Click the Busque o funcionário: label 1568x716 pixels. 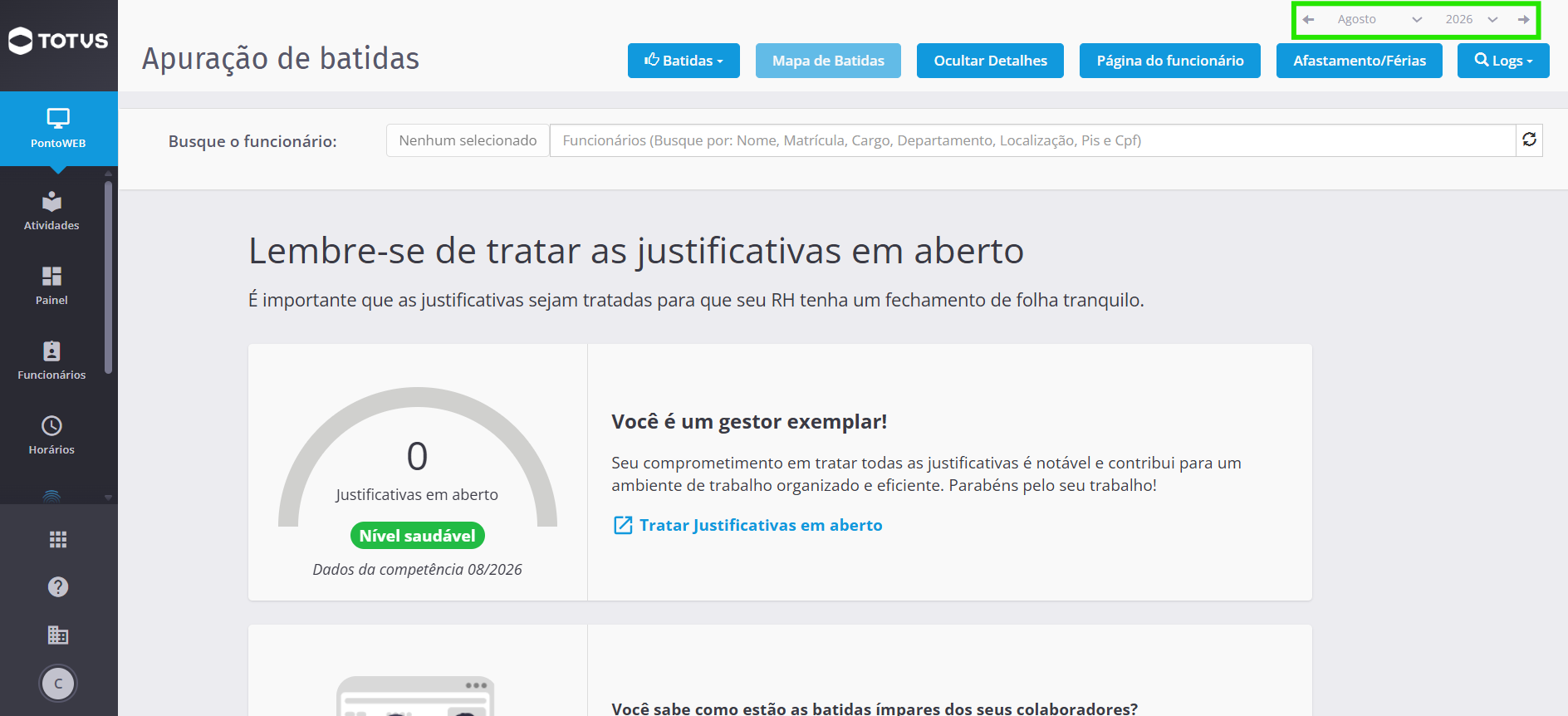click(x=252, y=141)
